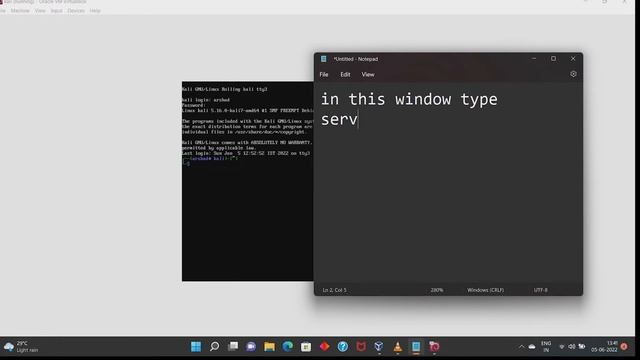640x360 pixels.
Task: Maximize the Notepad window
Action: pos(553,58)
